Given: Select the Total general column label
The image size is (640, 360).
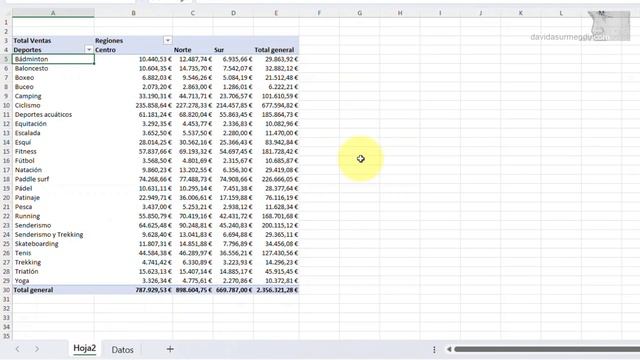Looking at the screenshot, I should click(276, 50).
